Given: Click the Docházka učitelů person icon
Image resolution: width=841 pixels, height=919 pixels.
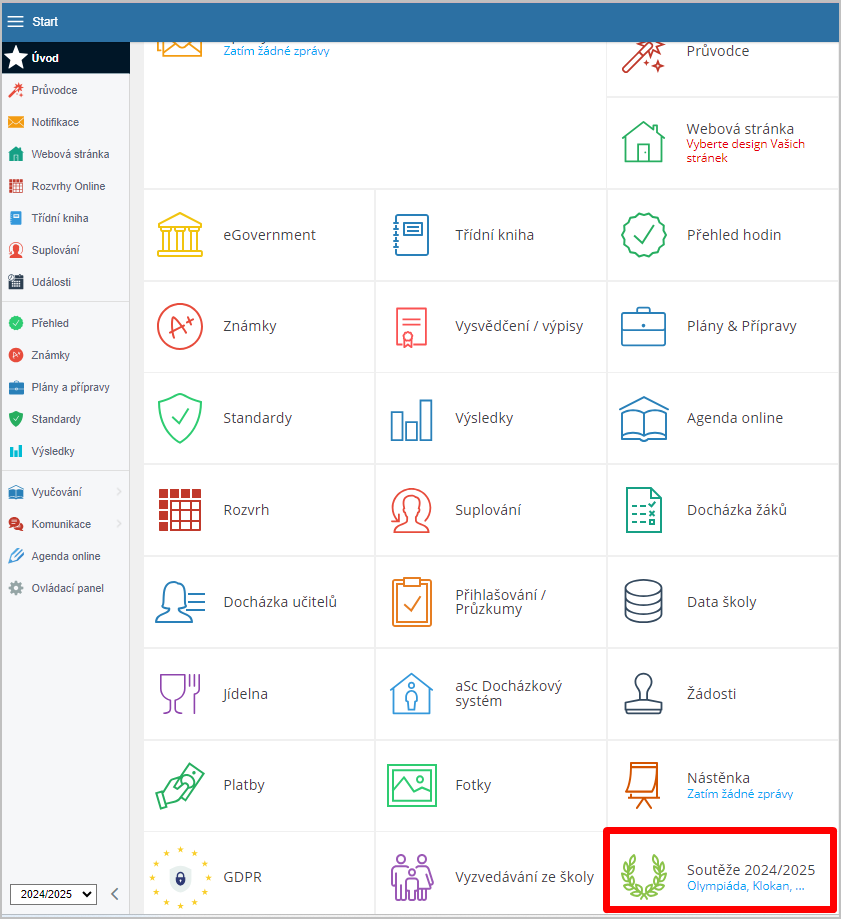Looking at the screenshot, I should 180,602.
